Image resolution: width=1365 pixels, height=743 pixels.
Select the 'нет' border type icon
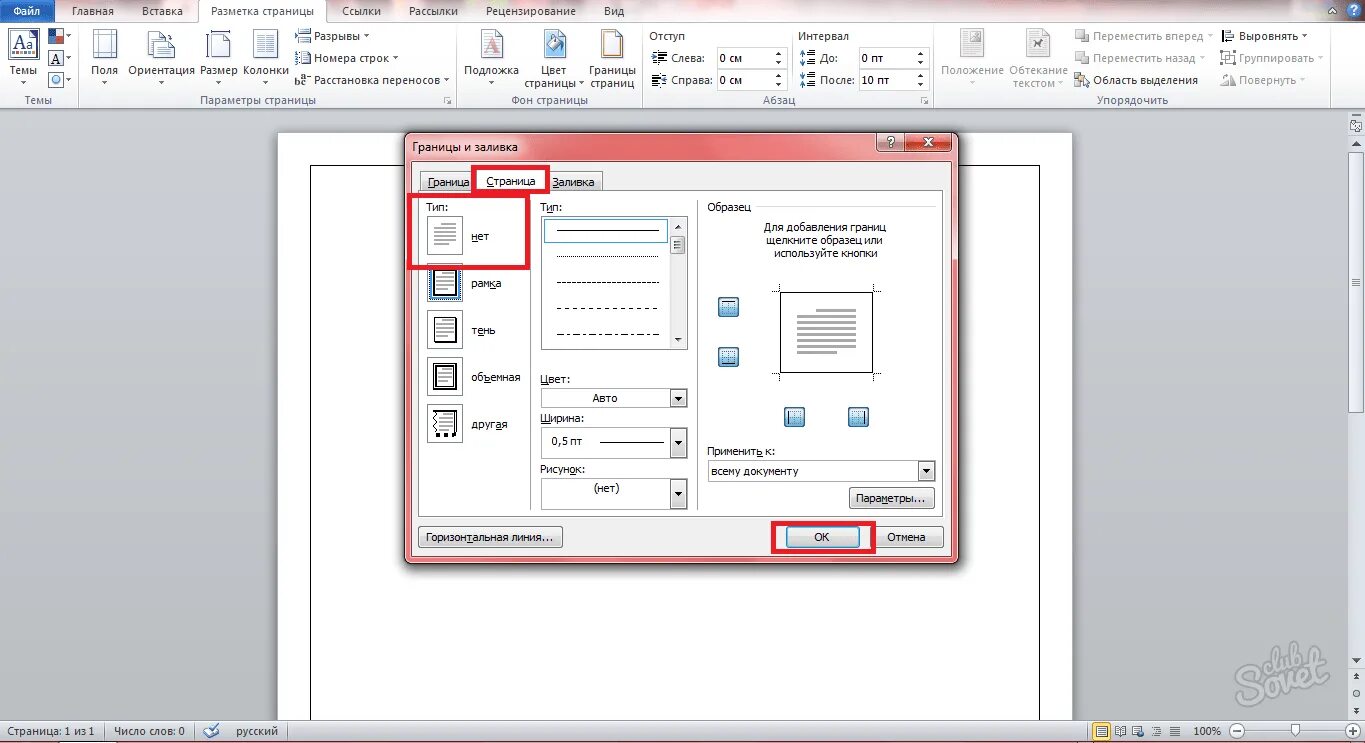pyautogui.click(x=445, y=236)
